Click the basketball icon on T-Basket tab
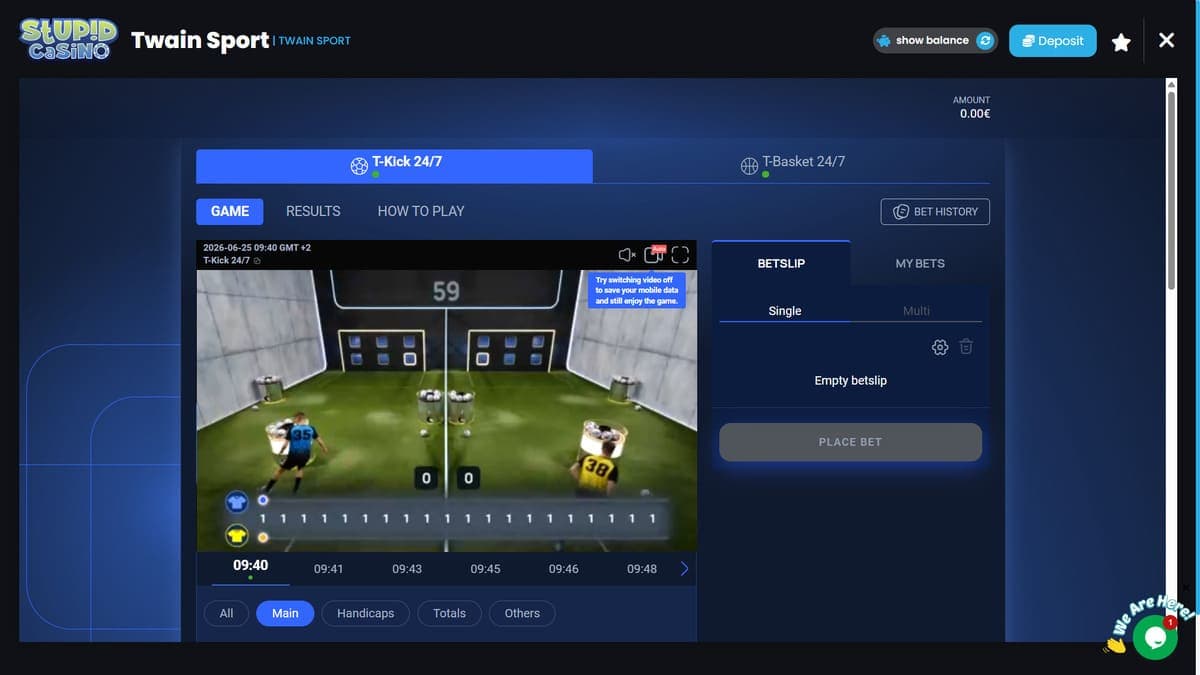Viewport: 1200px width, 675px height. point(749,167)
